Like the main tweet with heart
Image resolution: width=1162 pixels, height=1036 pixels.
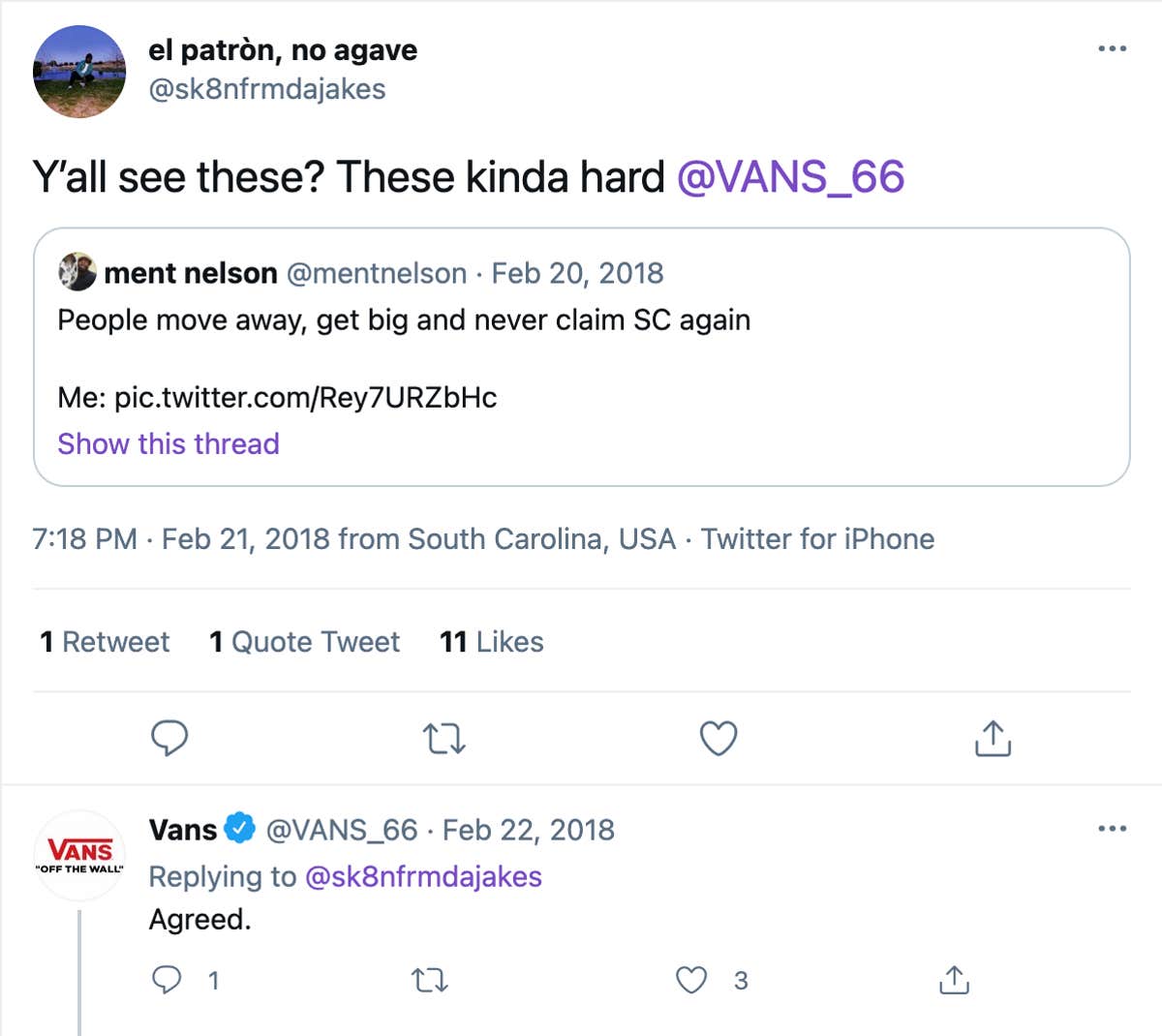coord(719,739)
